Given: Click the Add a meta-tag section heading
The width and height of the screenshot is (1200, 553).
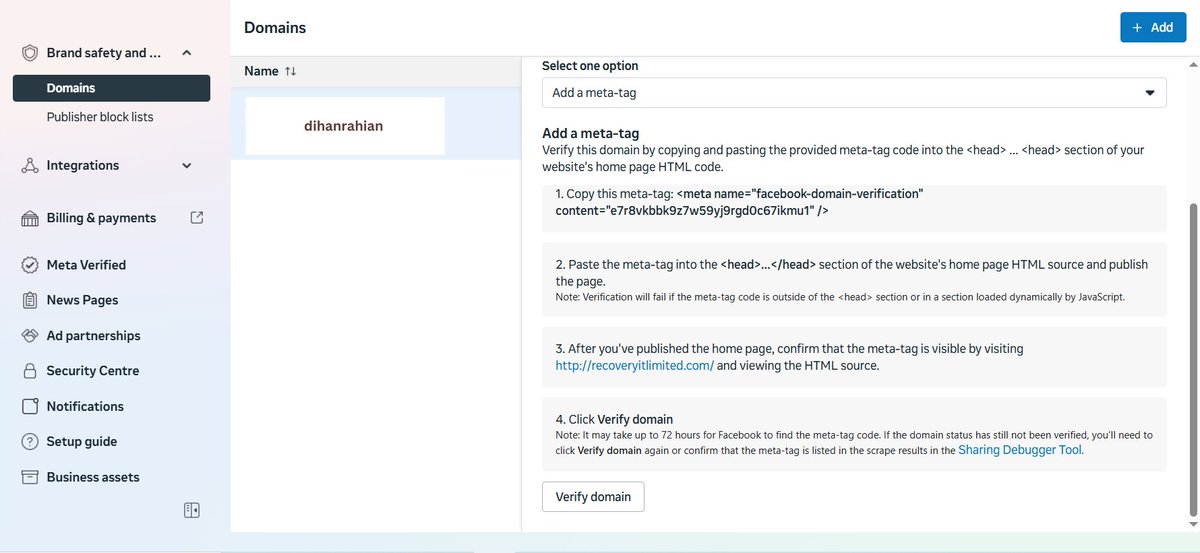Looking at the screenshot, I should 590,133.
